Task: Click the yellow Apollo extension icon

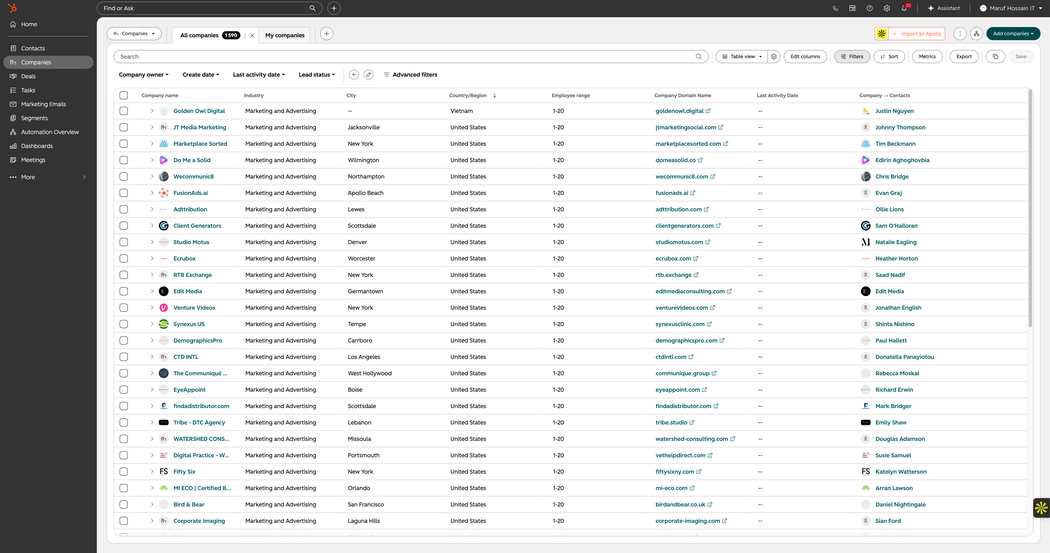Action: [x=881, y=33]
